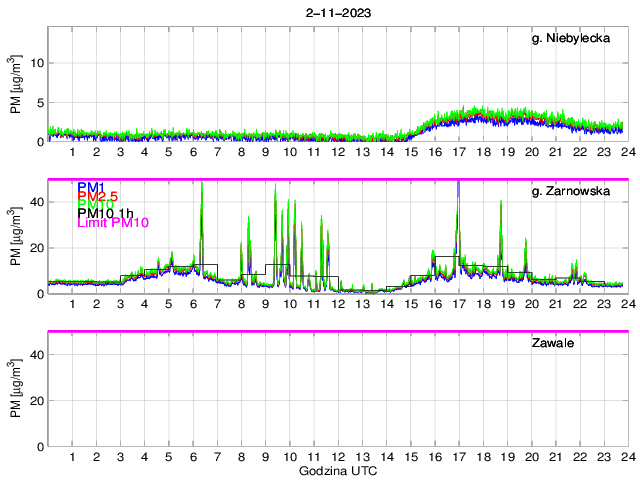Click hour 17 tick below Niebylecka chart
This screenshot has height=480, width=640.
pyautogui.click(x=459, y=152)
